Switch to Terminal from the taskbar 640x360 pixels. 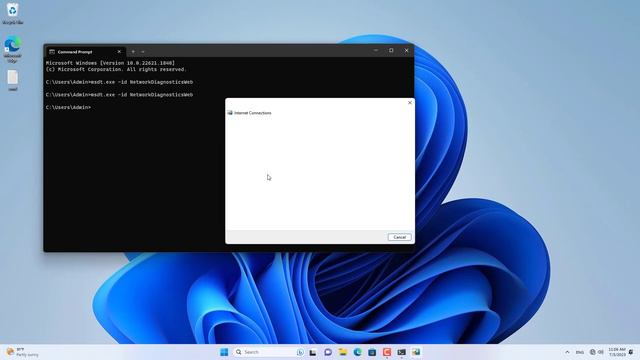[x=402, y=352]
